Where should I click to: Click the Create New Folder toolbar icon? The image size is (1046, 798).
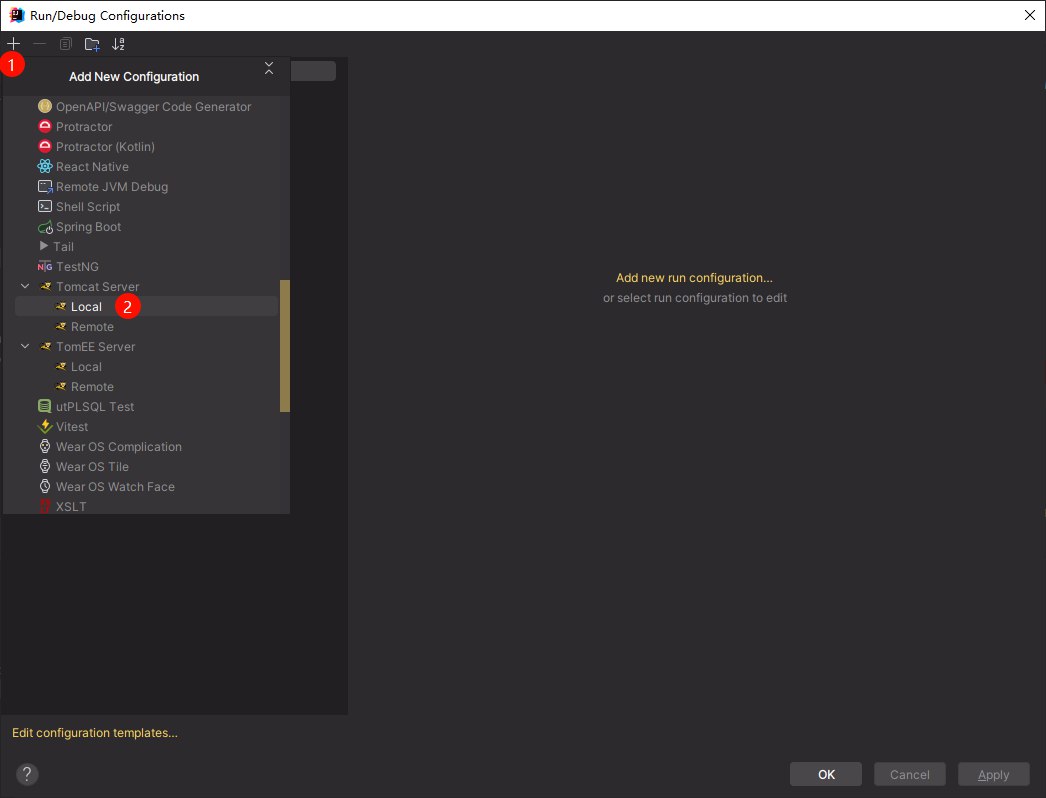[x=92, y=44]
